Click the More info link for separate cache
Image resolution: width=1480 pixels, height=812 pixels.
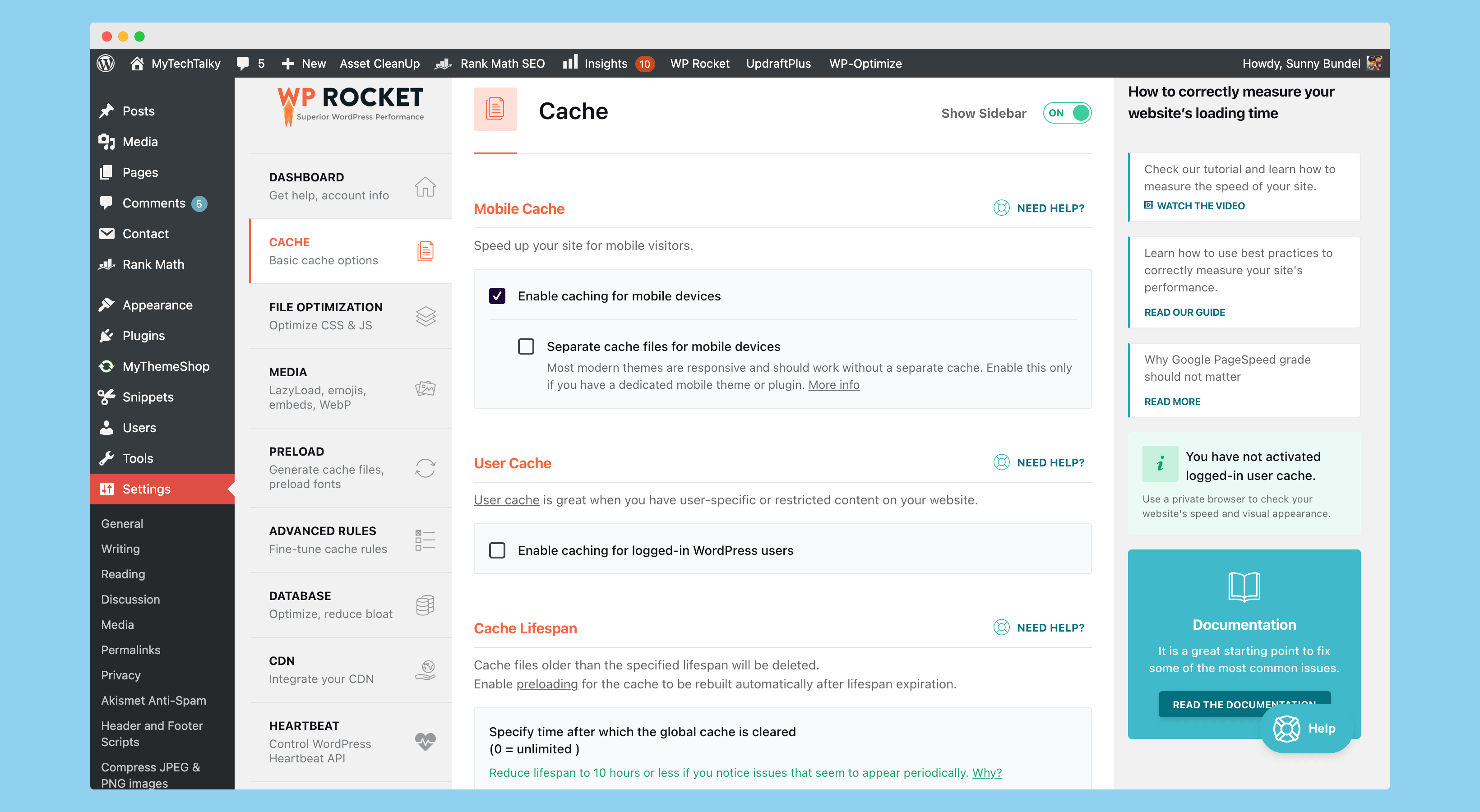point(832,384)
